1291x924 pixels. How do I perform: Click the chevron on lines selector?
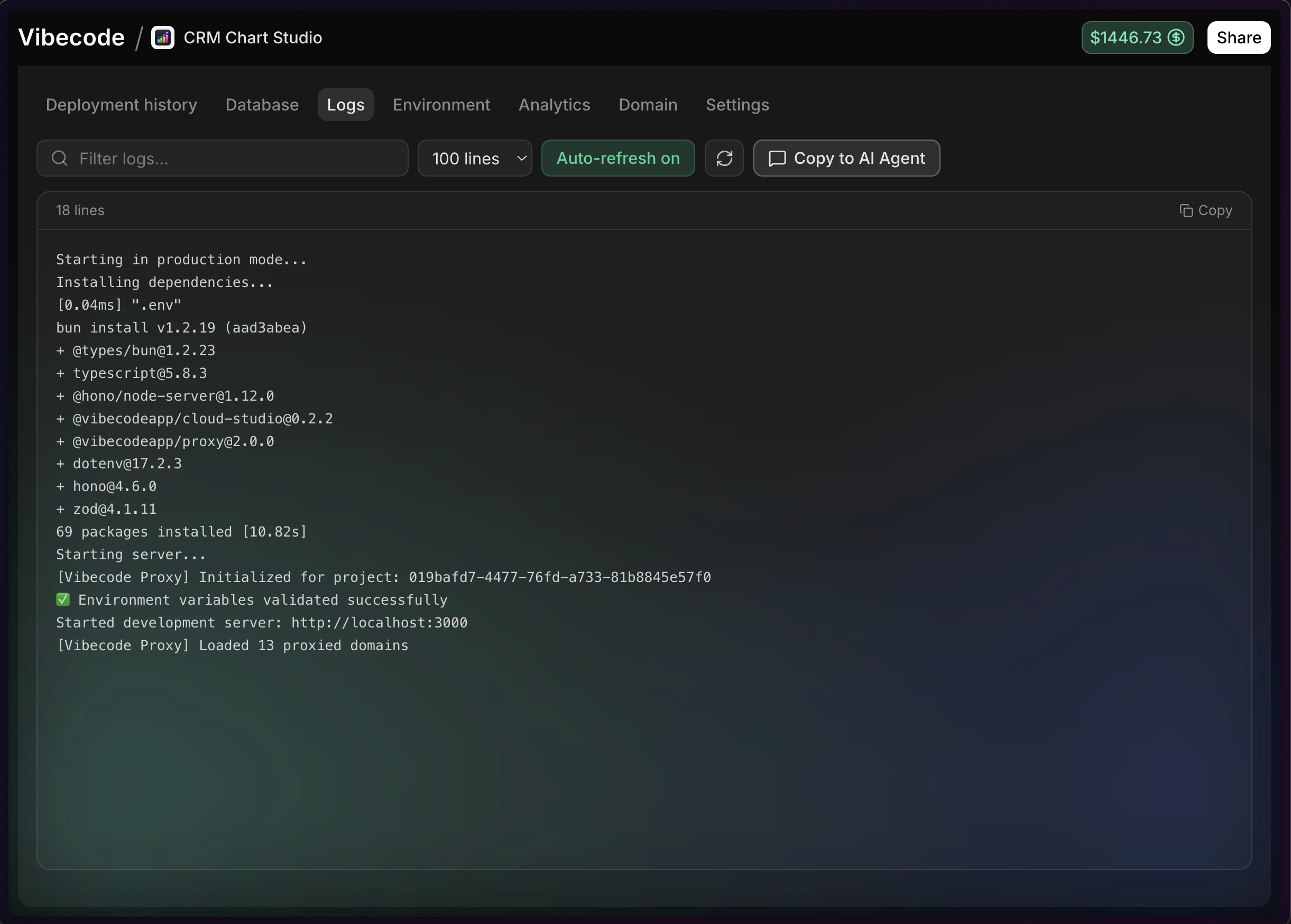click(x=521, y=158)
